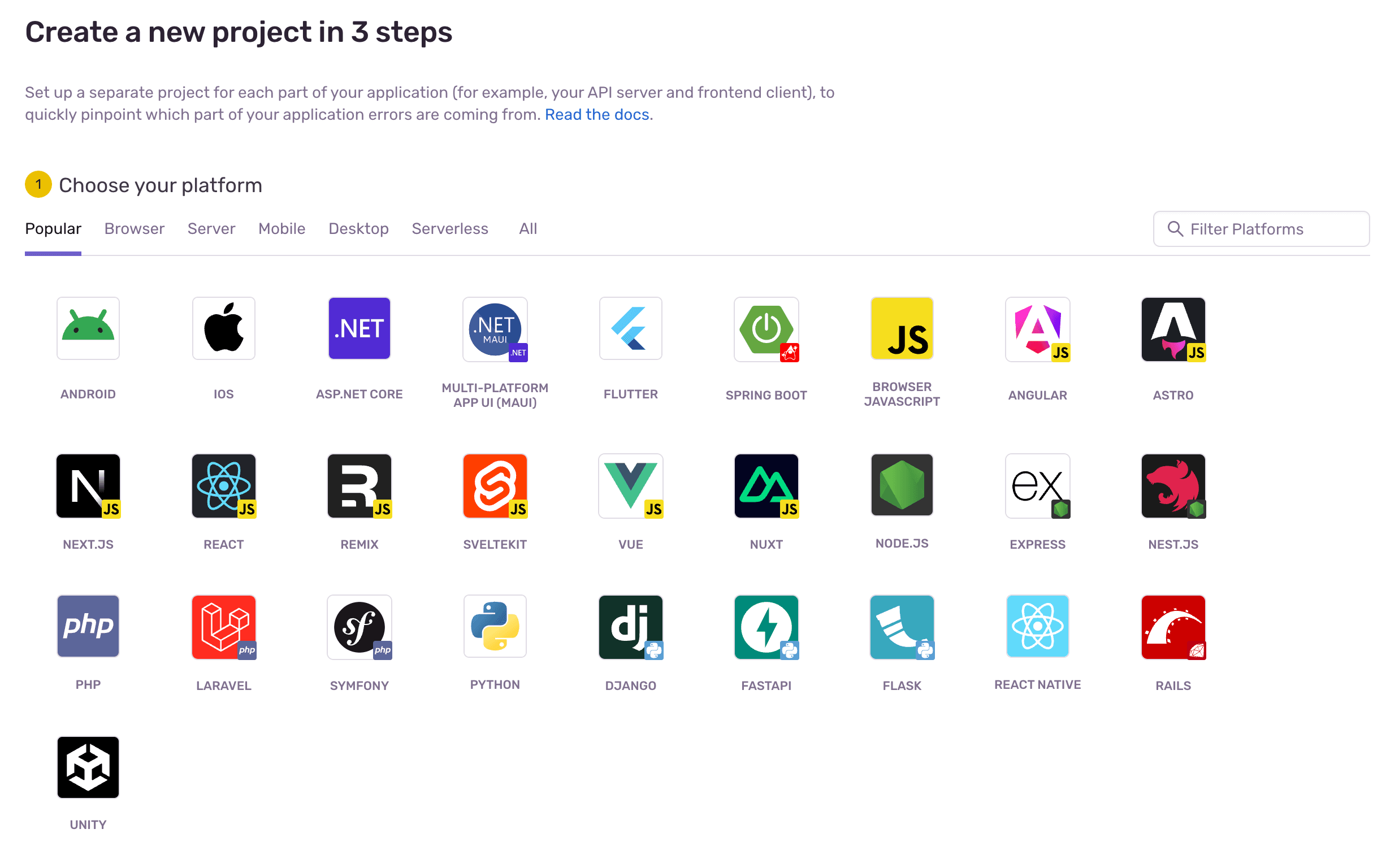Image resolution: width=1386 pixels, height=868 pixels.
Task: Show the Mobile platforms tab
Action: pos(282,228)
